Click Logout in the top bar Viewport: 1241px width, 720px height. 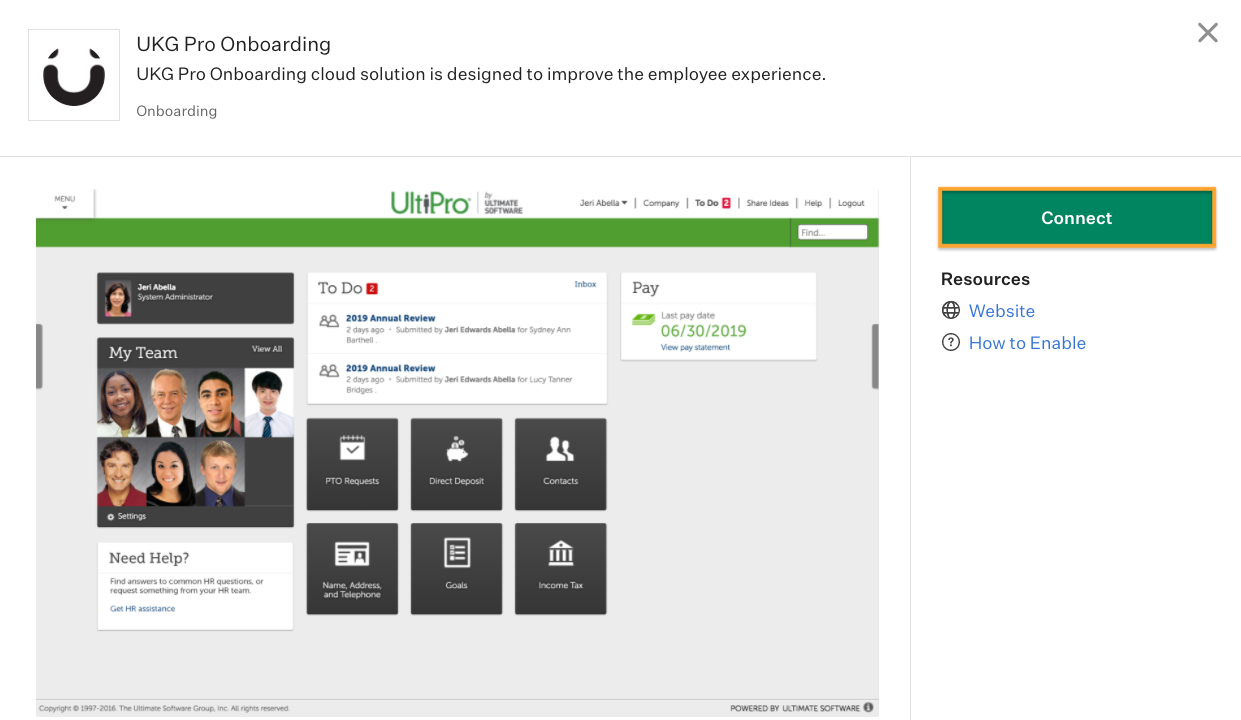[x=851, y=203]
